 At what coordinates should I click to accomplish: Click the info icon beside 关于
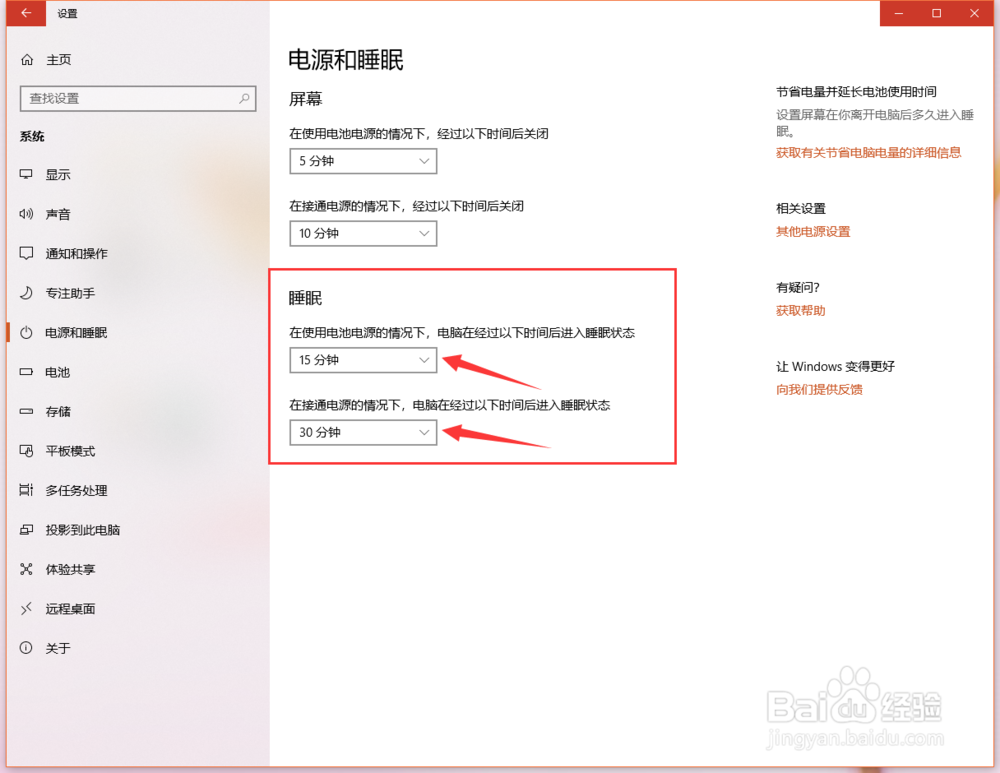(26, 648)
